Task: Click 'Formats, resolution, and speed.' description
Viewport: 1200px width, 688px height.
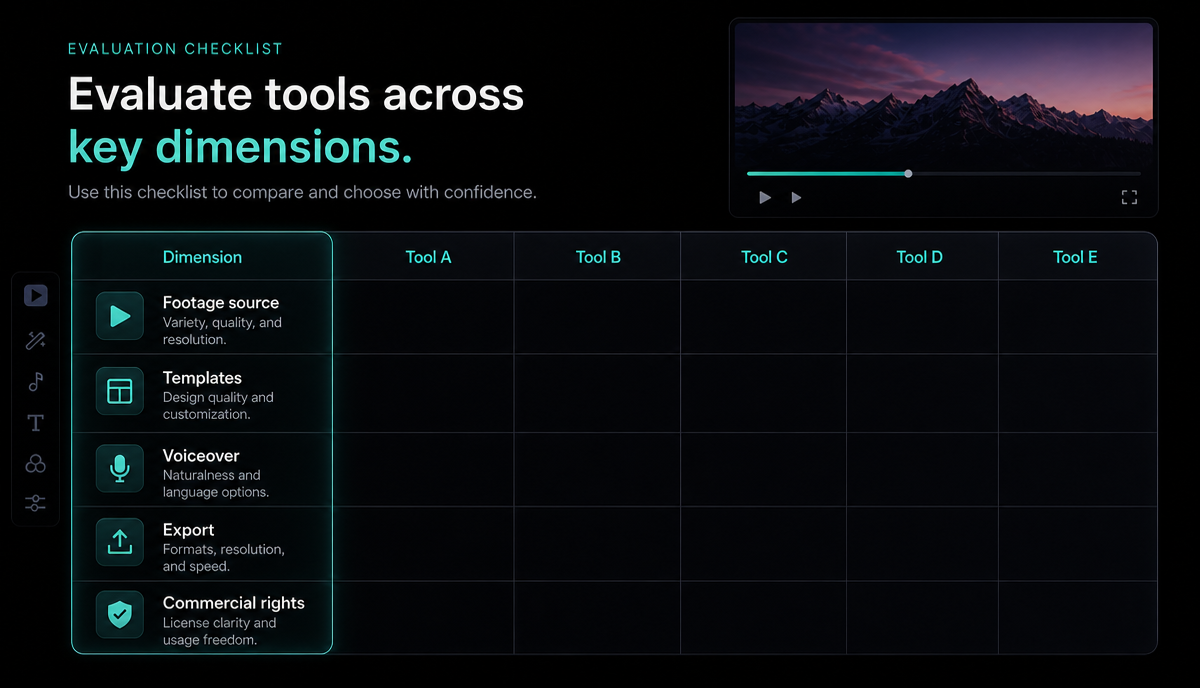Action: point(223,558)
